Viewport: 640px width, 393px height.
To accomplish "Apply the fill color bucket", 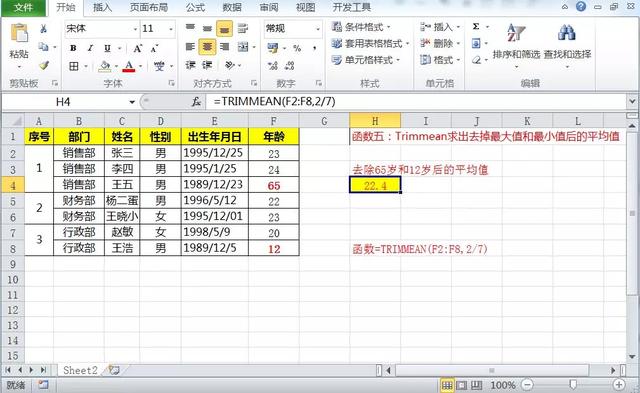I will (105, 66).
